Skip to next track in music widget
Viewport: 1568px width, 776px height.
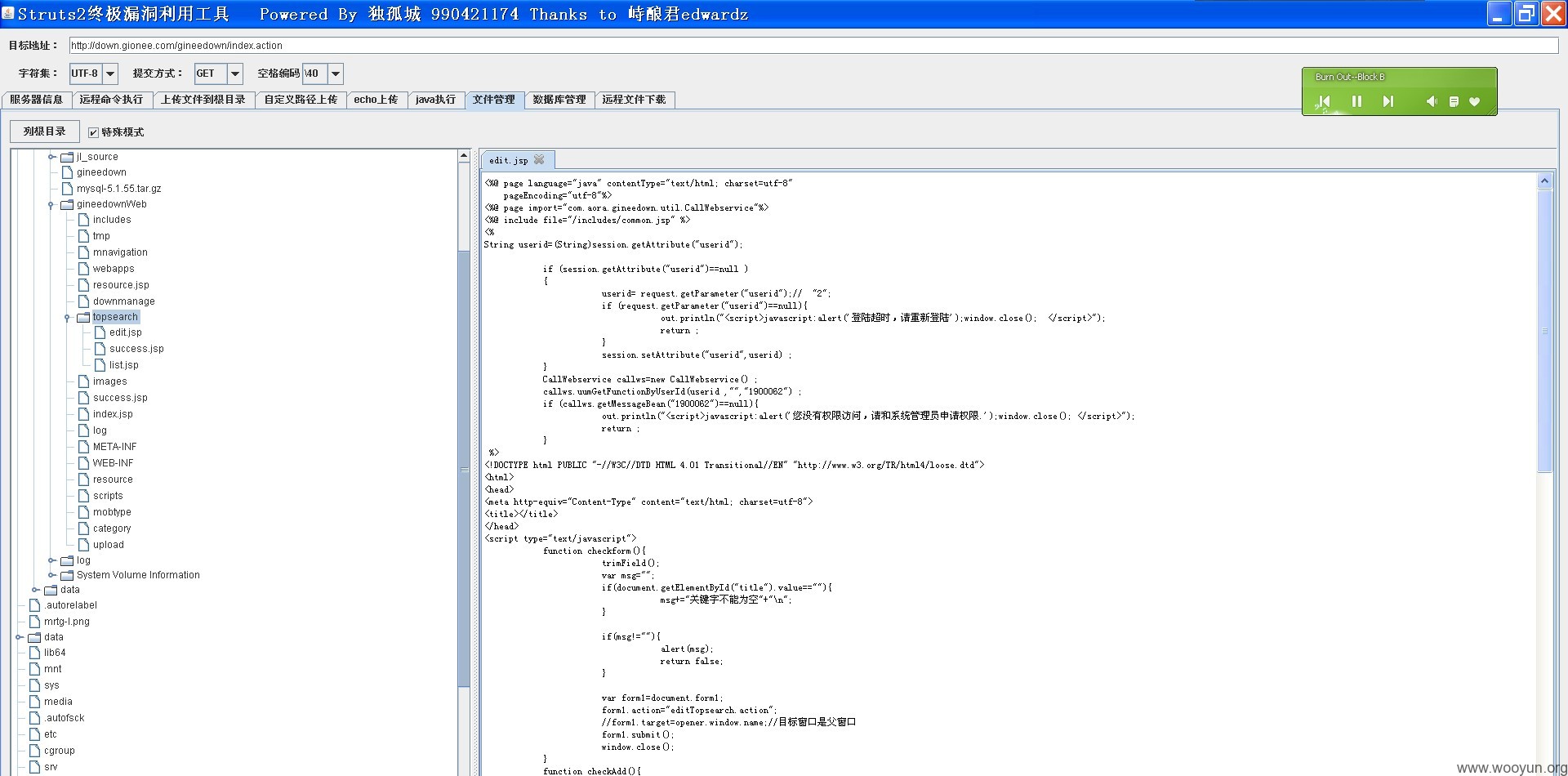tap(1388, 101)
